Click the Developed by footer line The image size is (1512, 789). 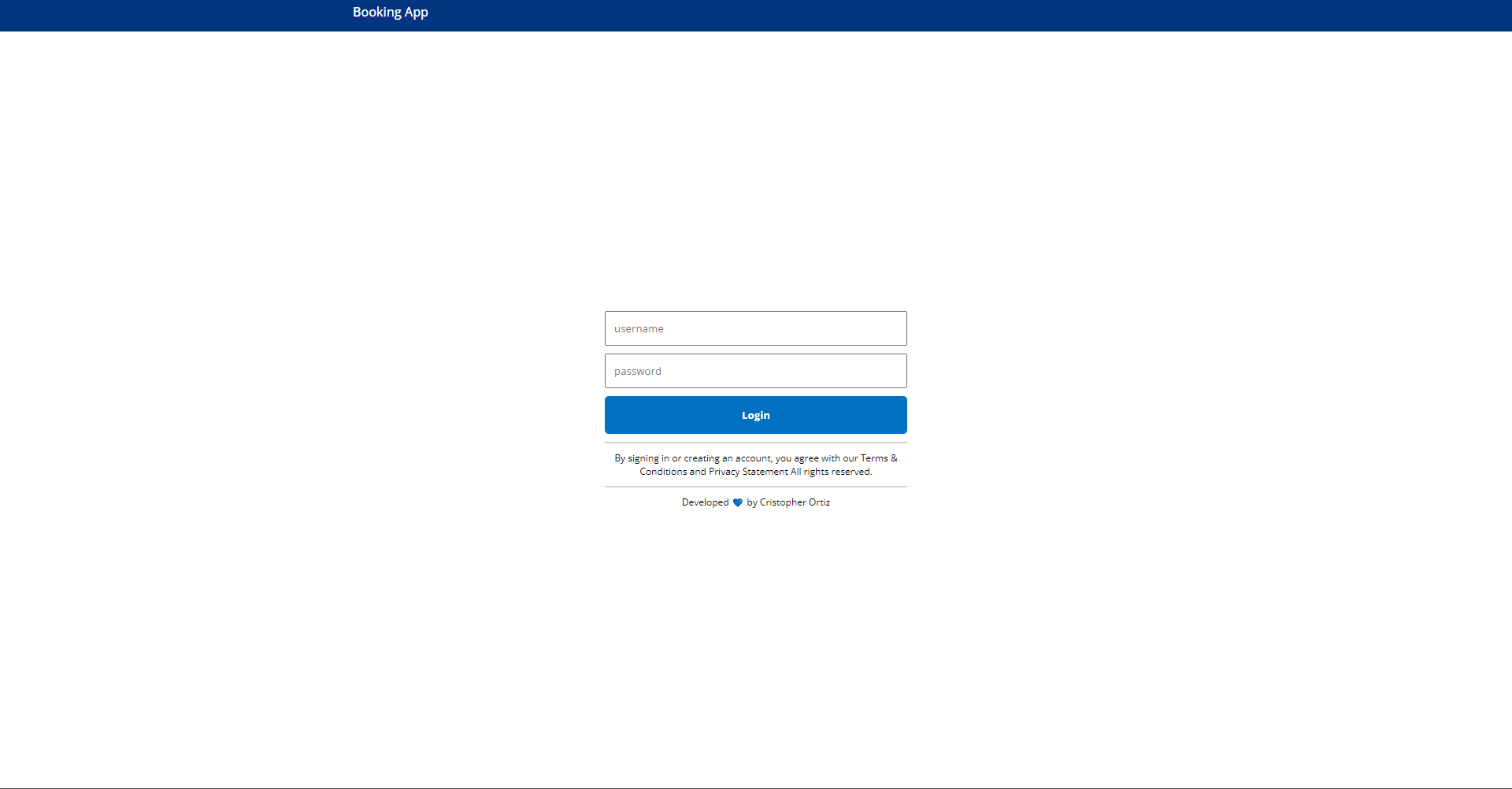pos(755,502)
